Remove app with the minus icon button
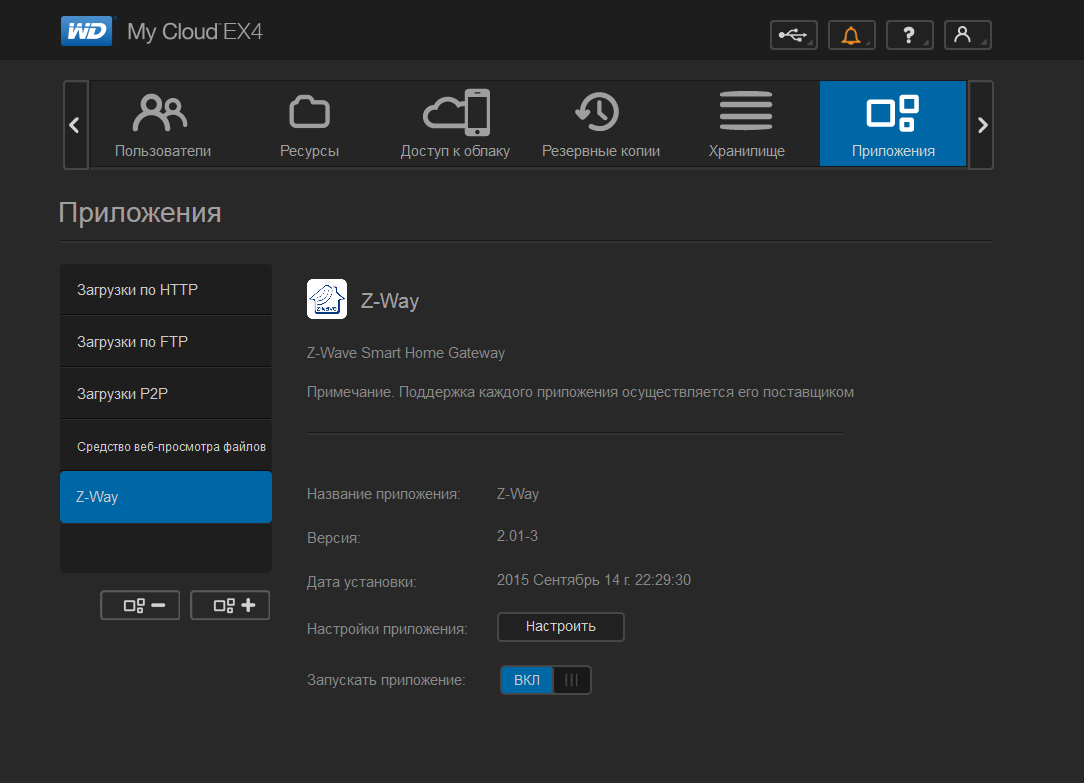The image size is (1084, 783). coord(140,605)
